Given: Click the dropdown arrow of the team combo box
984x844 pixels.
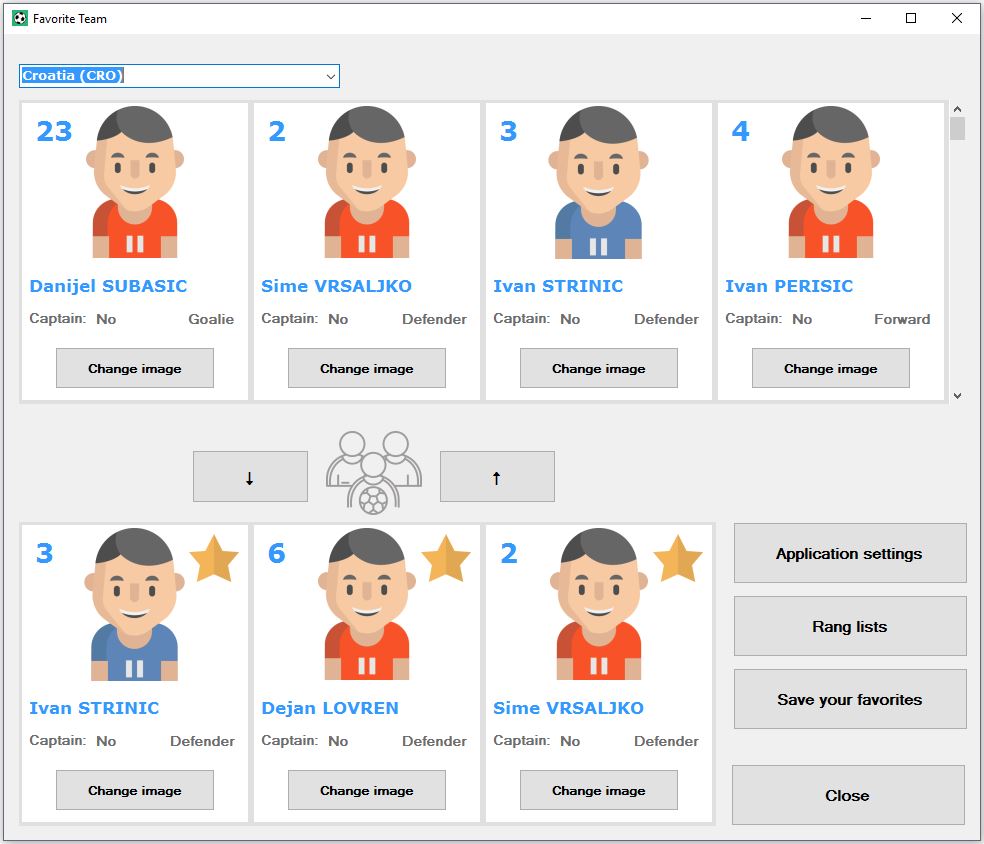Looking at the screenshot, I should [330, 77].
